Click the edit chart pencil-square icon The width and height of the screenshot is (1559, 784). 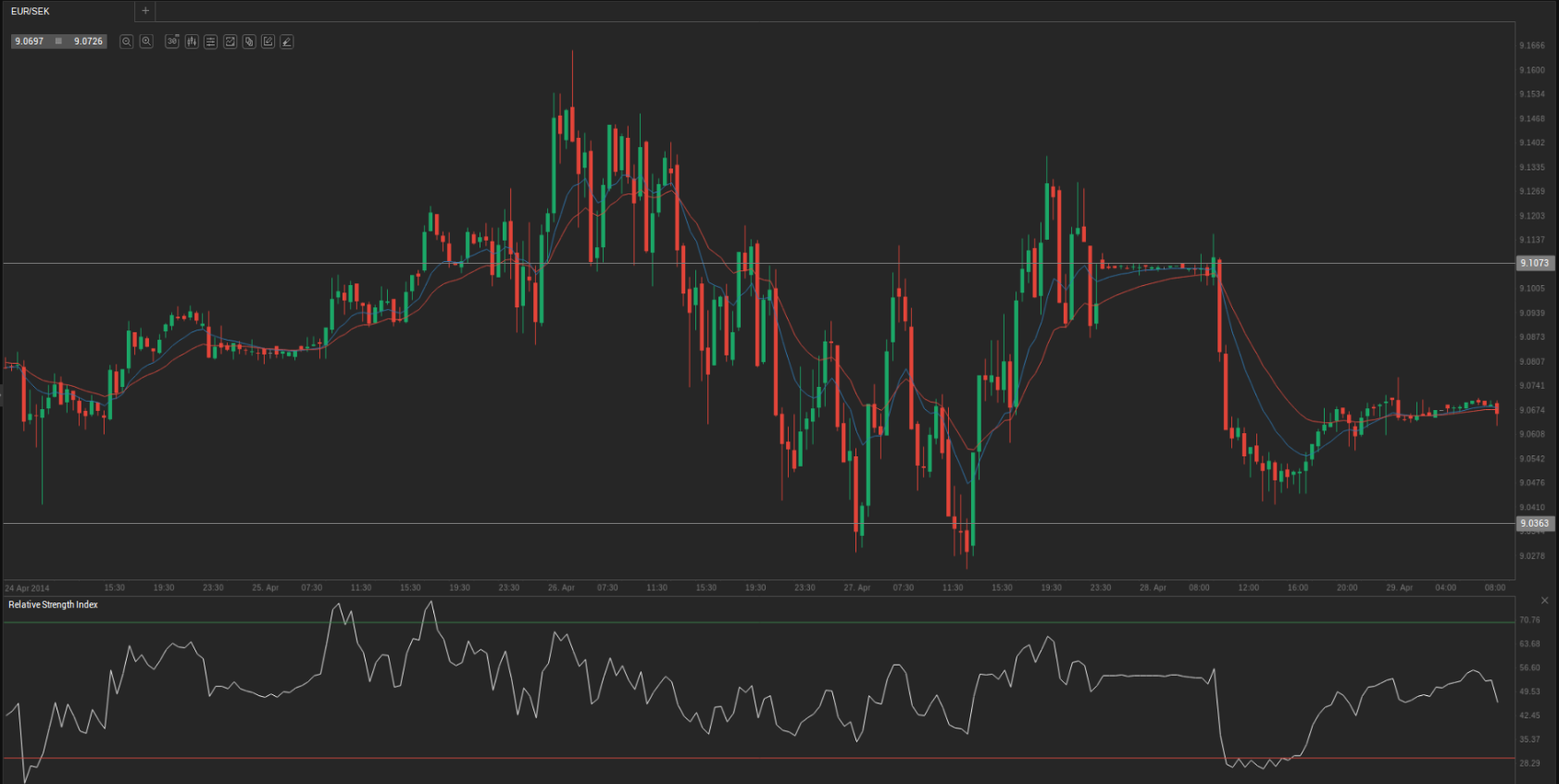(x=268, y=42)
